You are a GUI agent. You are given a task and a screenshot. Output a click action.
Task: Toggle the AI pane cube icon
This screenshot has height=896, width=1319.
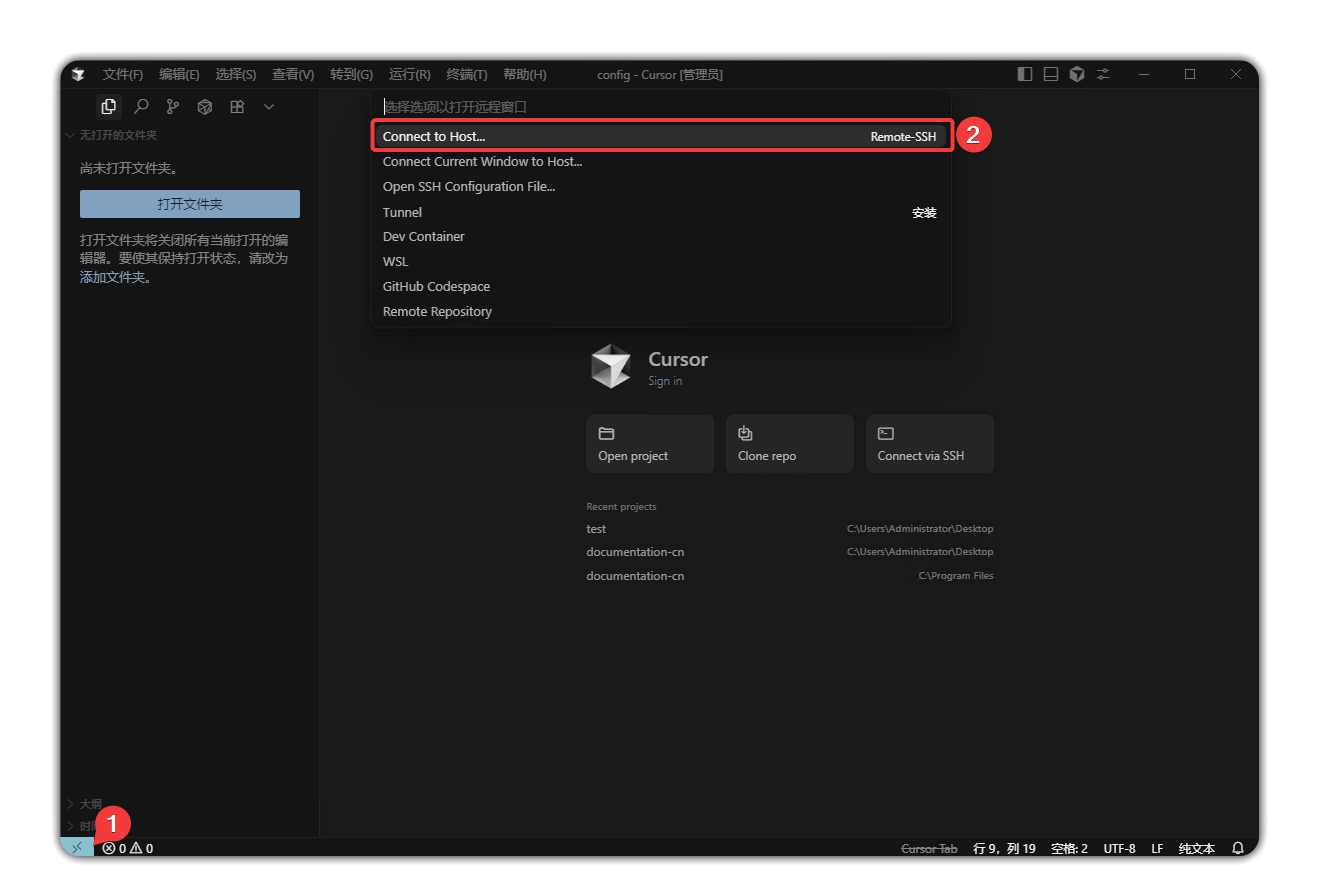(x=1077, y=74)
